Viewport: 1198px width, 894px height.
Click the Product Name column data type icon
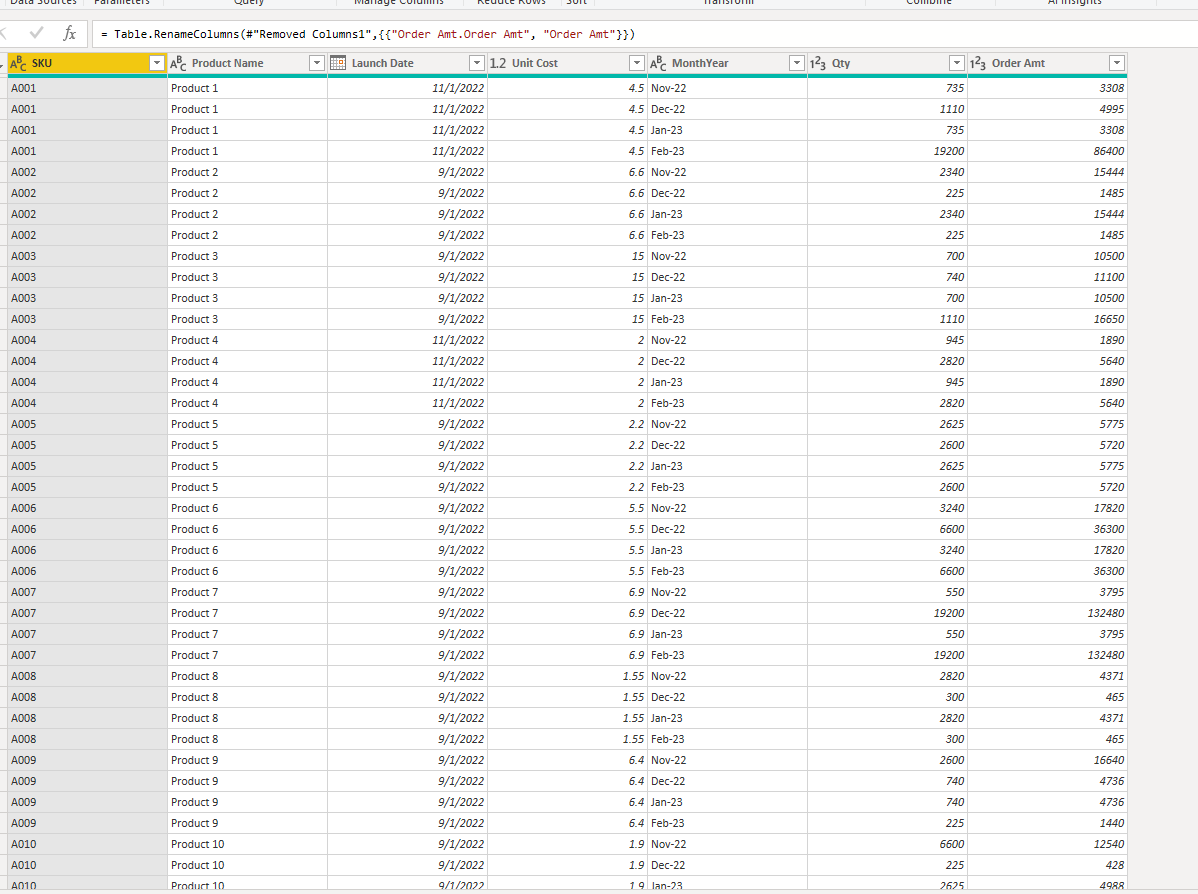tap(178, 63)
